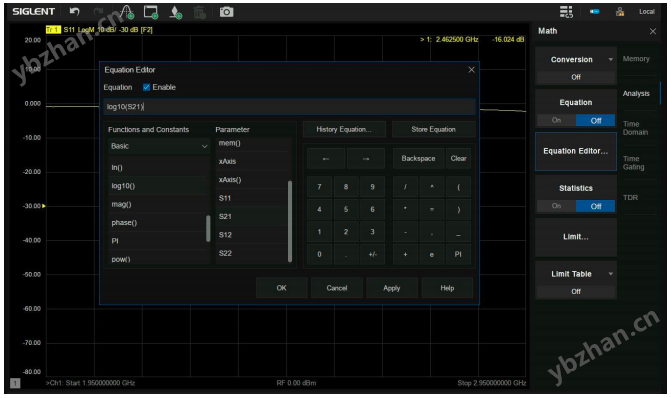Viewport: 671px width, 398px height.
Task: Switch Equation to Off in Math panel
Action: point(596,120)
